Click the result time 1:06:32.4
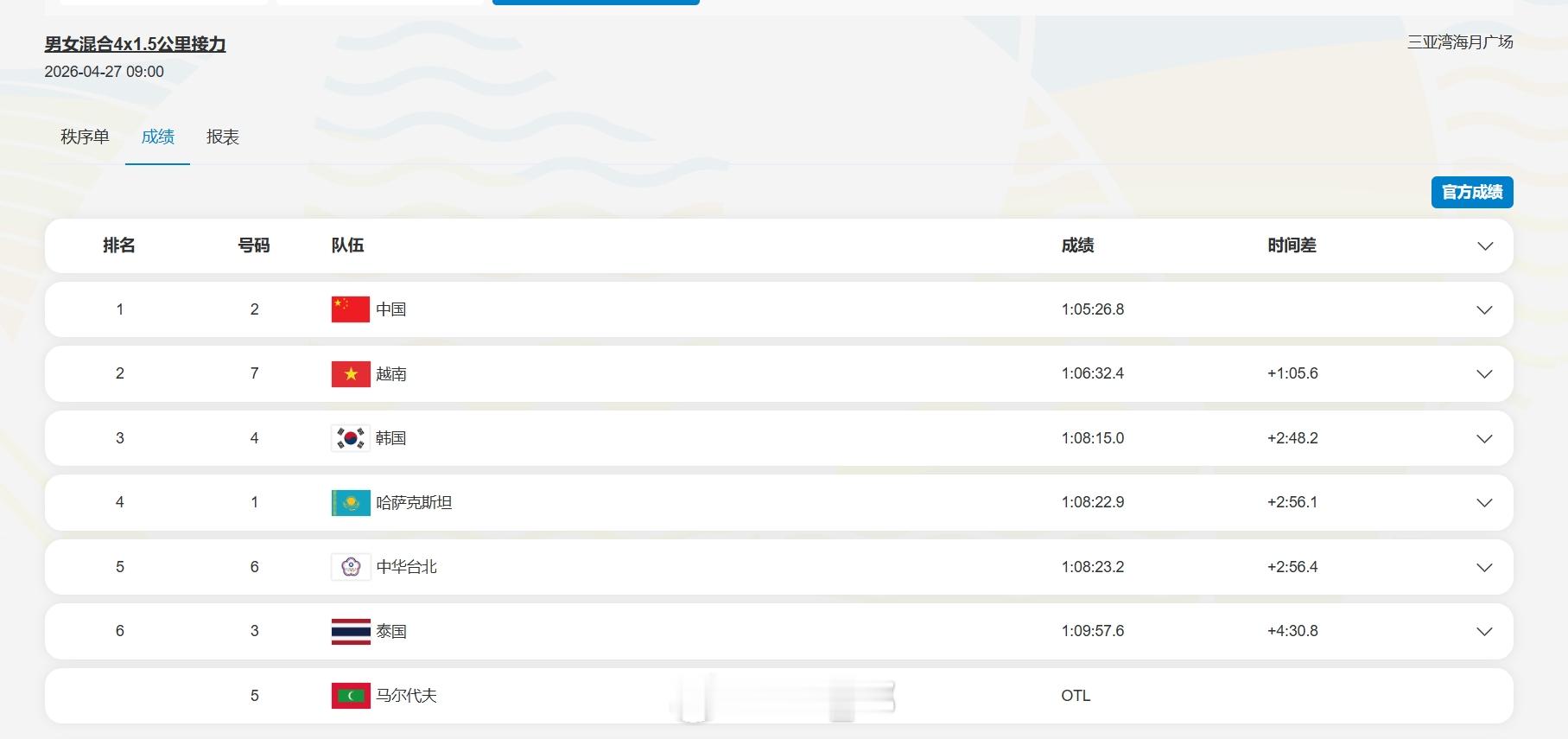Image resolution: width=1568 pixels, height=739 pixels. [x=1093, y=373]
